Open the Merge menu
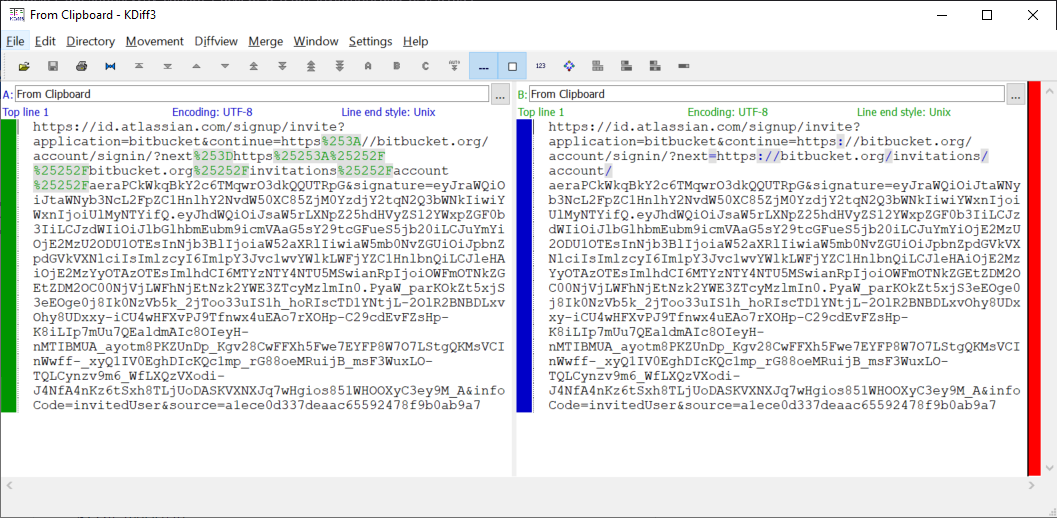1057x518 pixels. point(266,41)
